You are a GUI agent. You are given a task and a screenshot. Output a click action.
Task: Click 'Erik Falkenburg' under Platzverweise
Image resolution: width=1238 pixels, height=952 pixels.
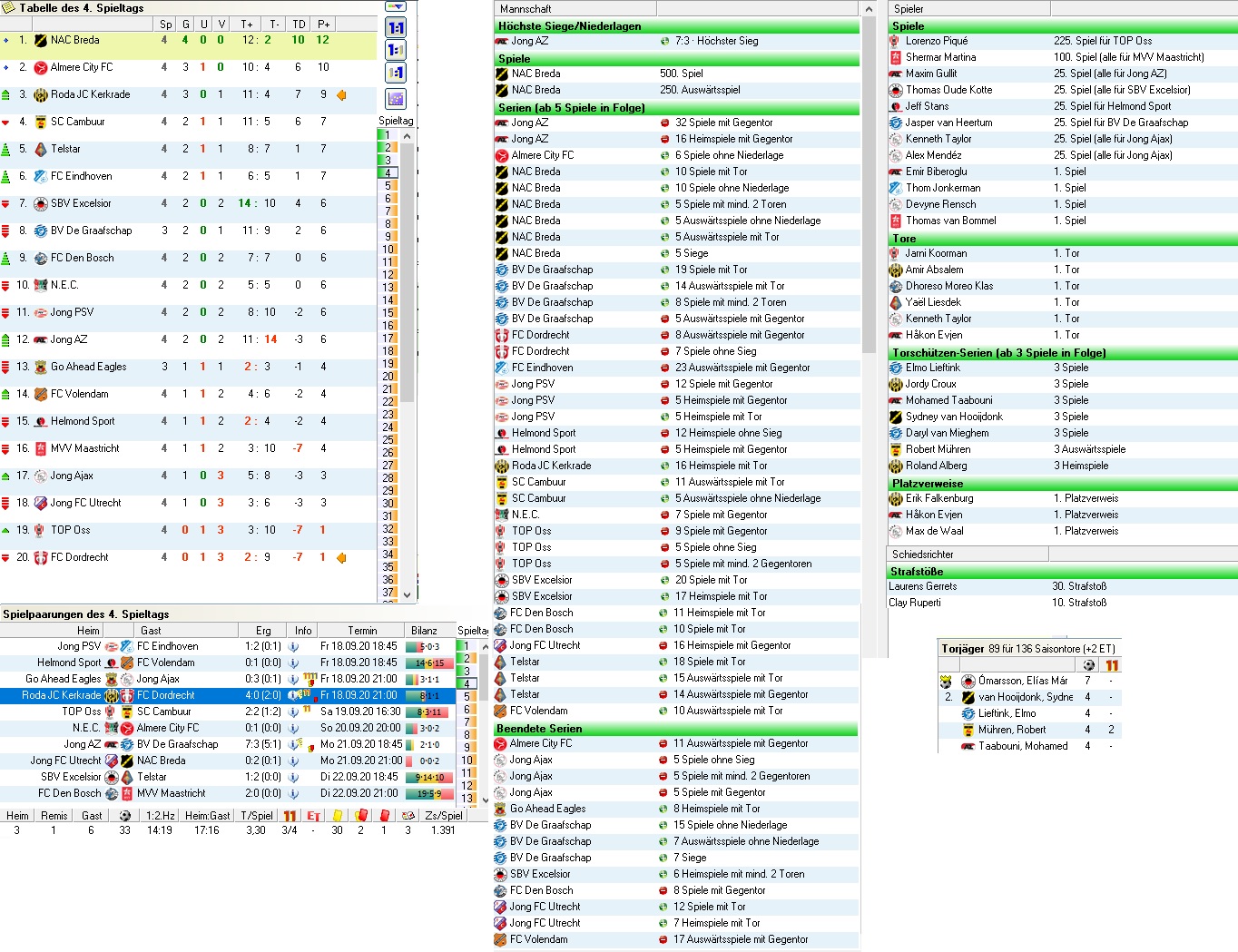(x=939, y=498)
